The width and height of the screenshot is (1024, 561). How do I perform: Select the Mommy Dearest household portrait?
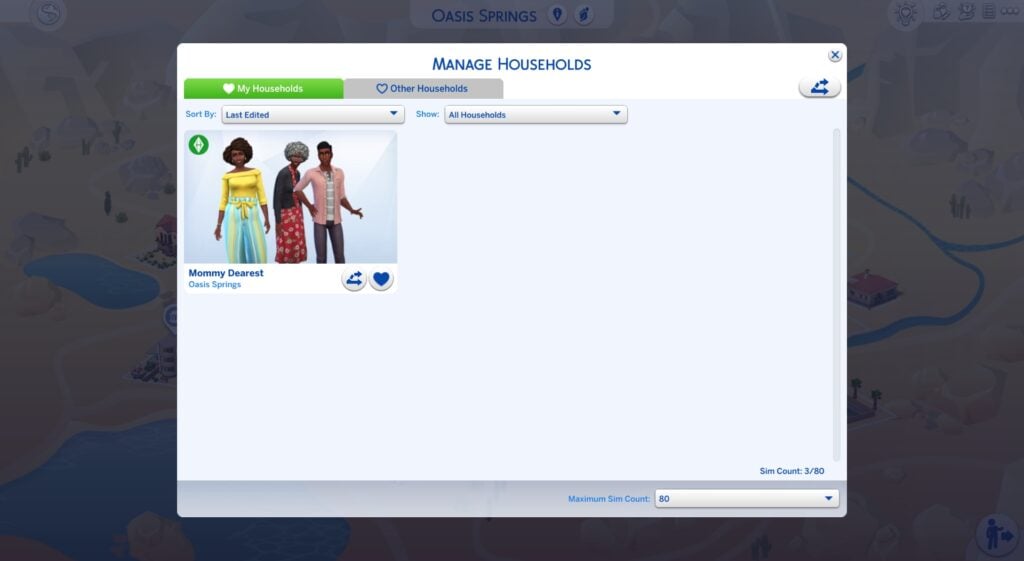(290, 198)
